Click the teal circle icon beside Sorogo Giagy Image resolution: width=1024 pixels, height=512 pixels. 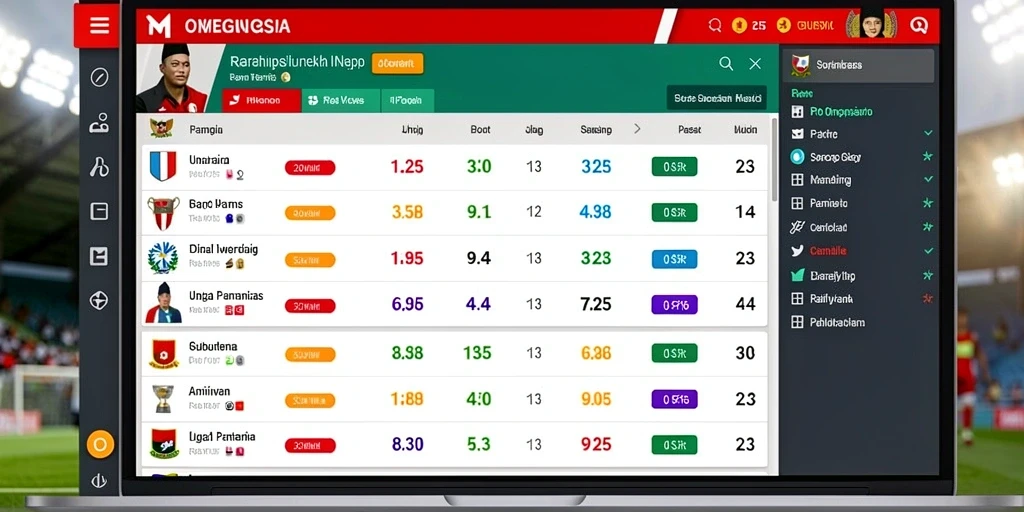coord(797,157)
